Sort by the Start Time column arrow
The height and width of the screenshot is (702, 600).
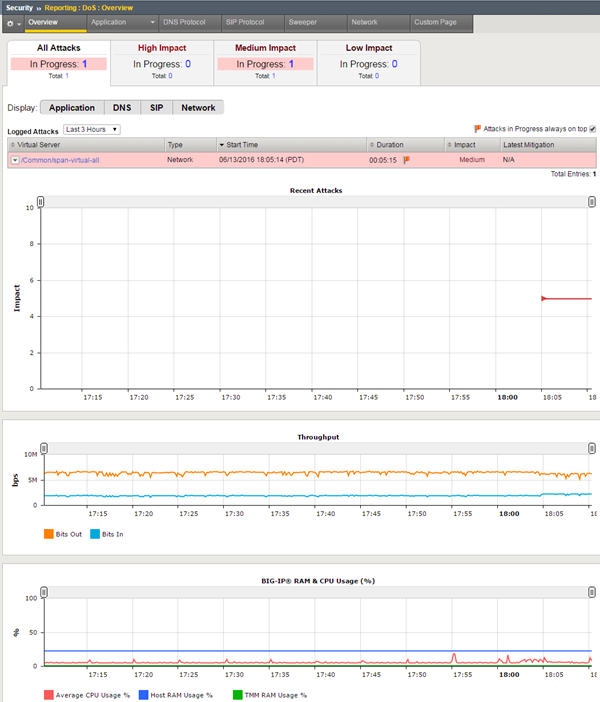point(222,145)
